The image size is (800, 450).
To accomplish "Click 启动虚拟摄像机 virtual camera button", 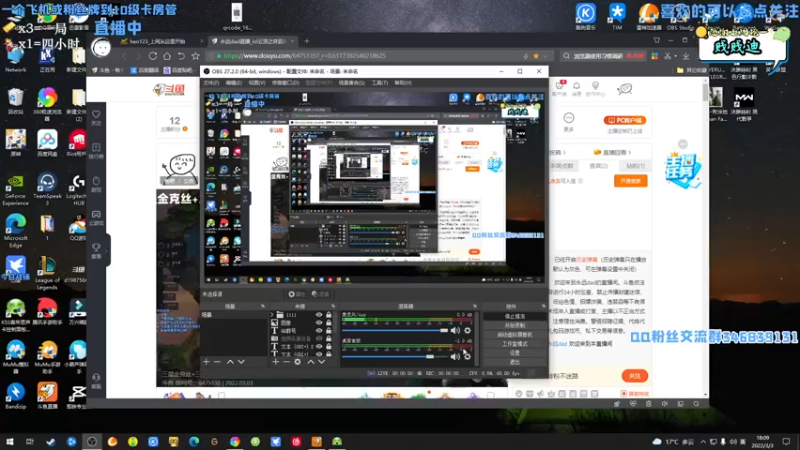I will (515, 335).
